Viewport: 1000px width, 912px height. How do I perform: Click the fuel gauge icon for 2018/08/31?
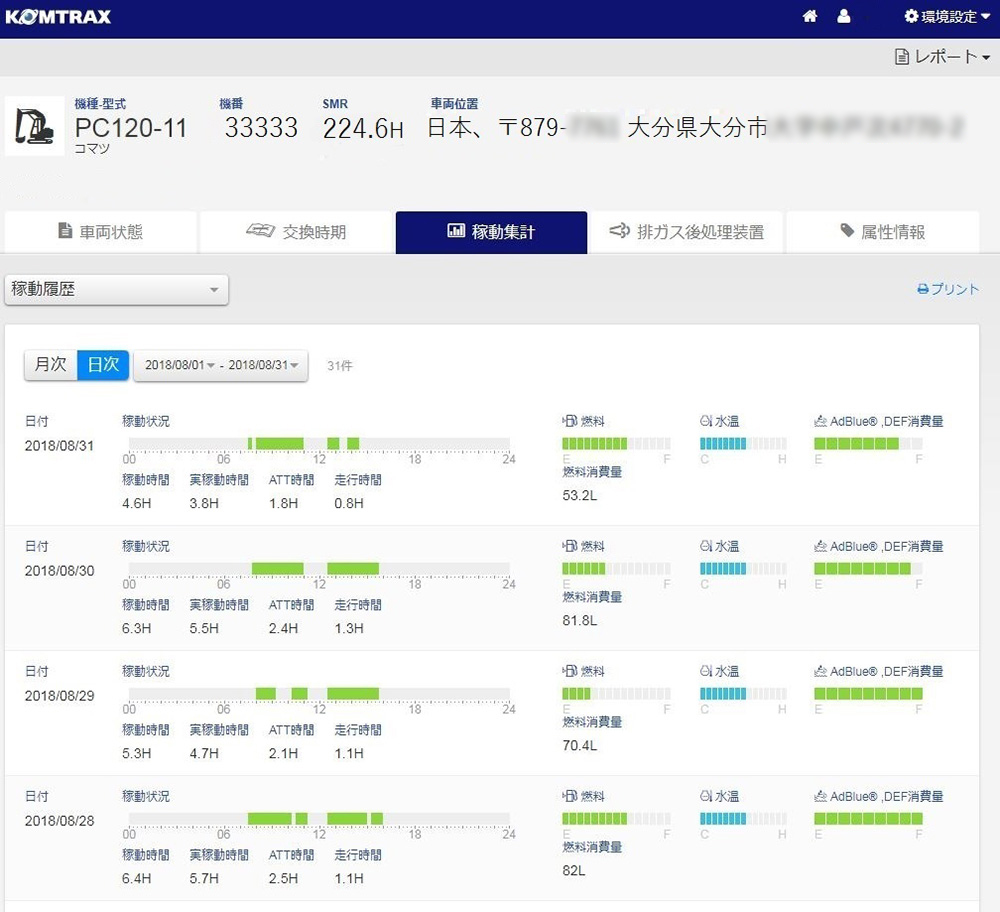pos(570,421)
